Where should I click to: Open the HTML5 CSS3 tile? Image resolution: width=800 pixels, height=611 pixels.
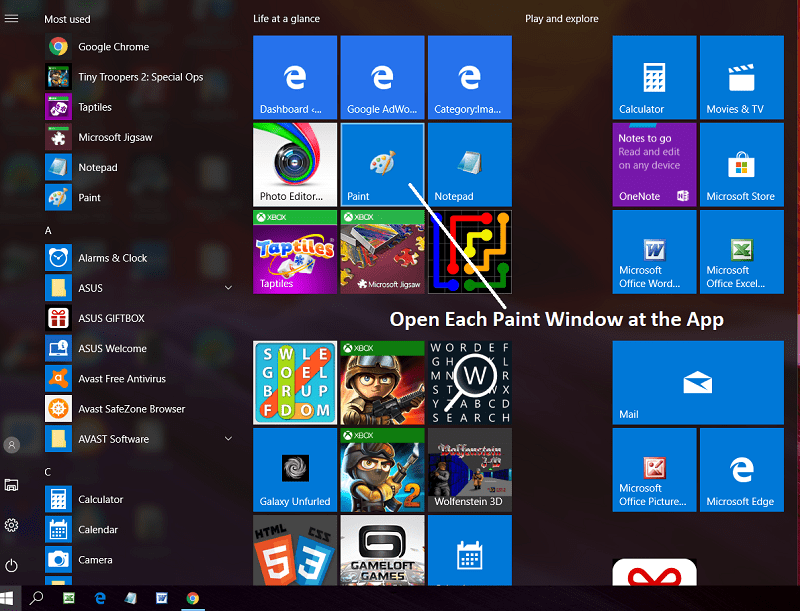[x=295, y=550]
